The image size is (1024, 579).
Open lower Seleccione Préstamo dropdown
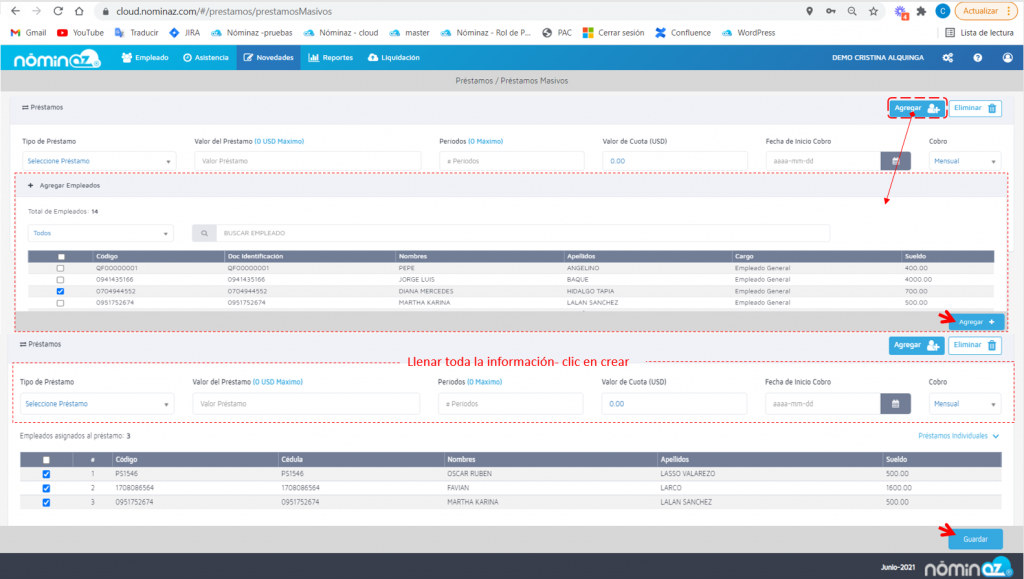pyautogui.click(x=97, y=404)
